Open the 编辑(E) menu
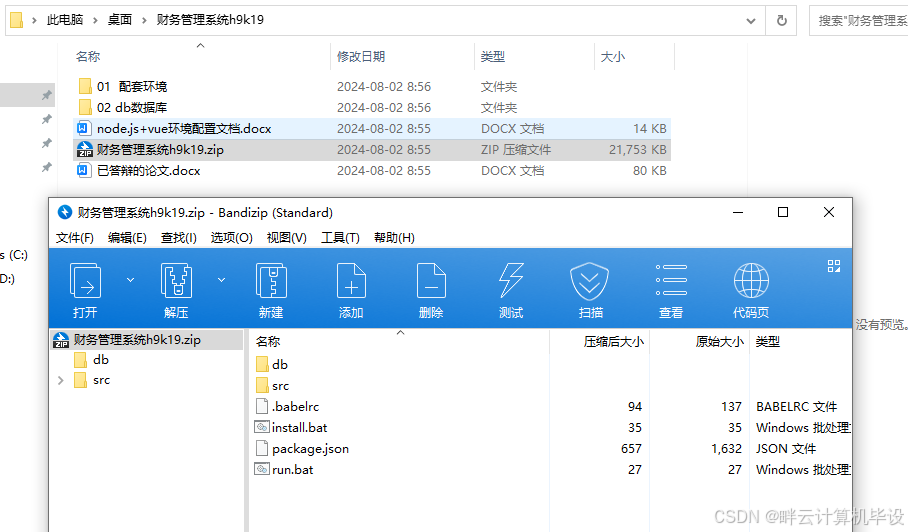Screen dimensions: 908x532 point(127,238)
